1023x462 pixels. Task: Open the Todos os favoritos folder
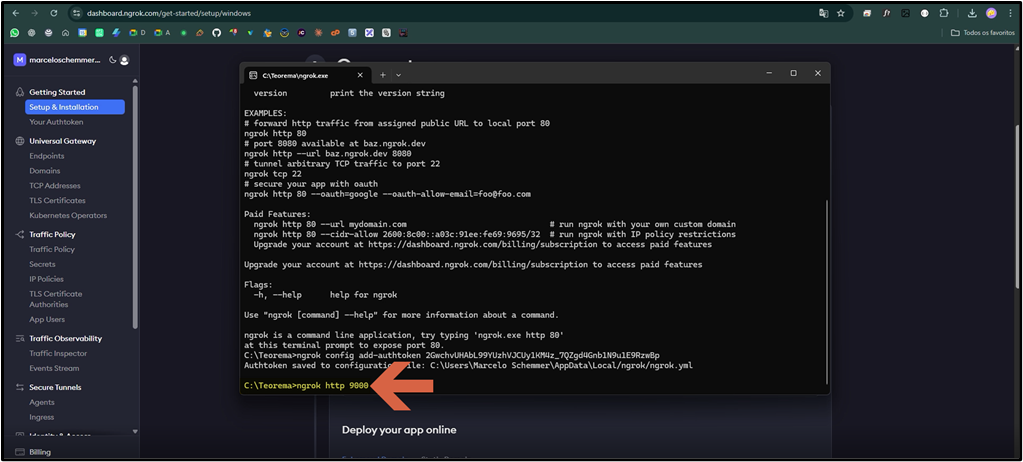coord(983,33)
